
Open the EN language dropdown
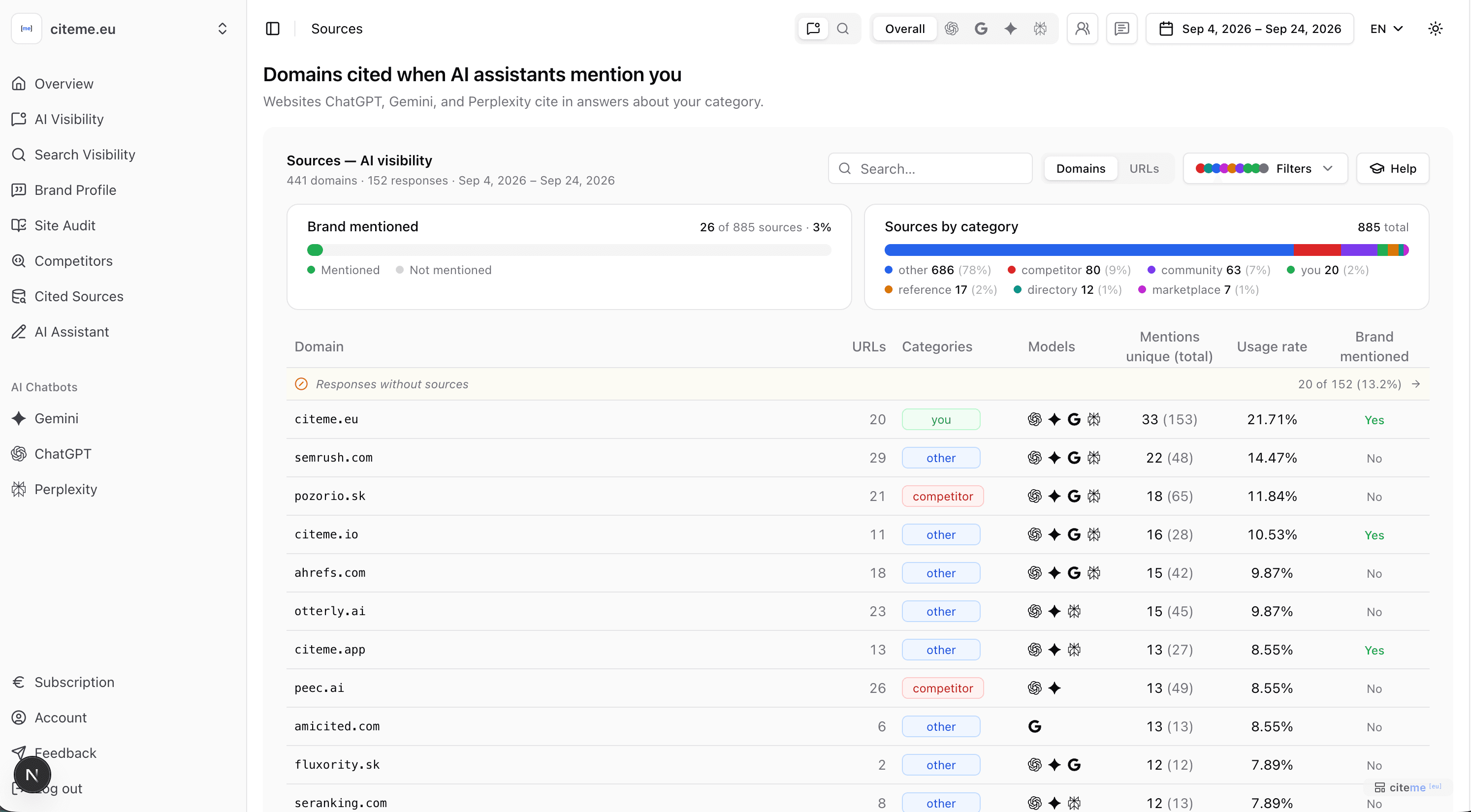pos(1386,29)
